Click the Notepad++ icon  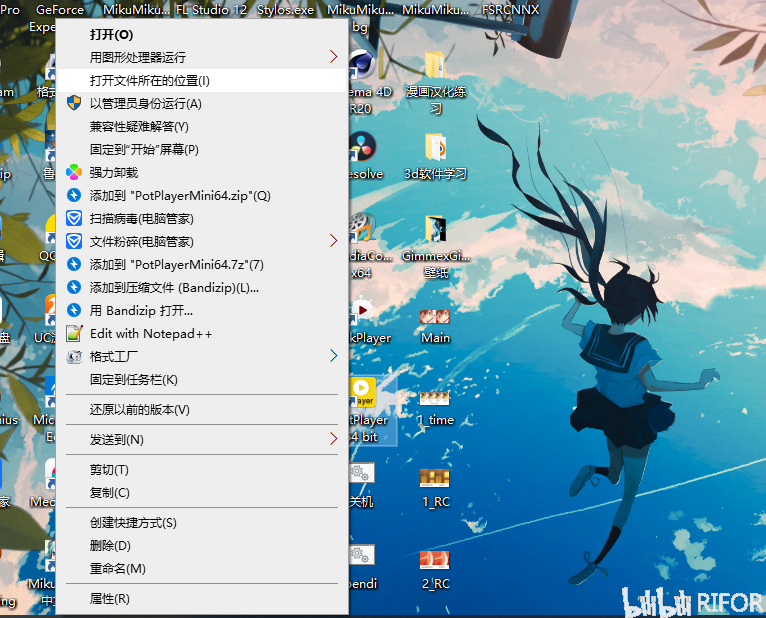click(x=74, y=333)
